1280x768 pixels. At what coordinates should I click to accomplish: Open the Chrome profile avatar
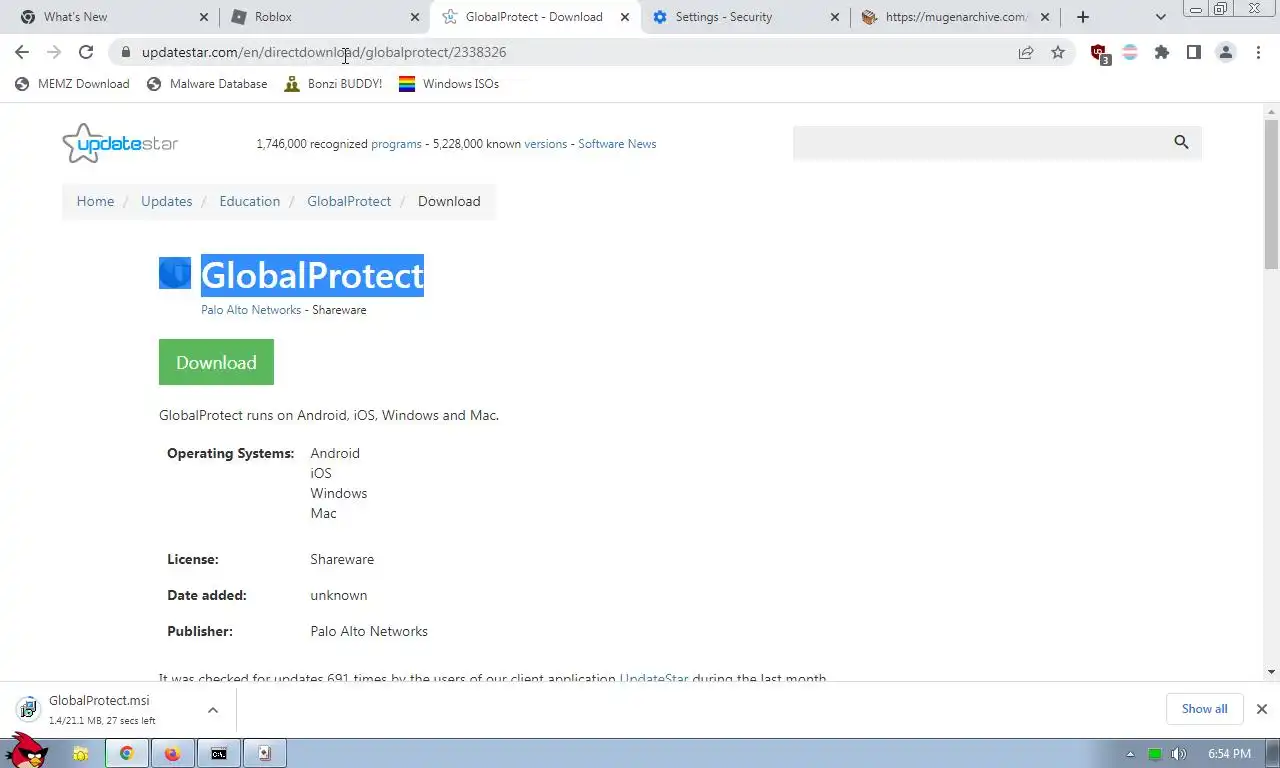pyautogui.click(x=1226, y=52)
